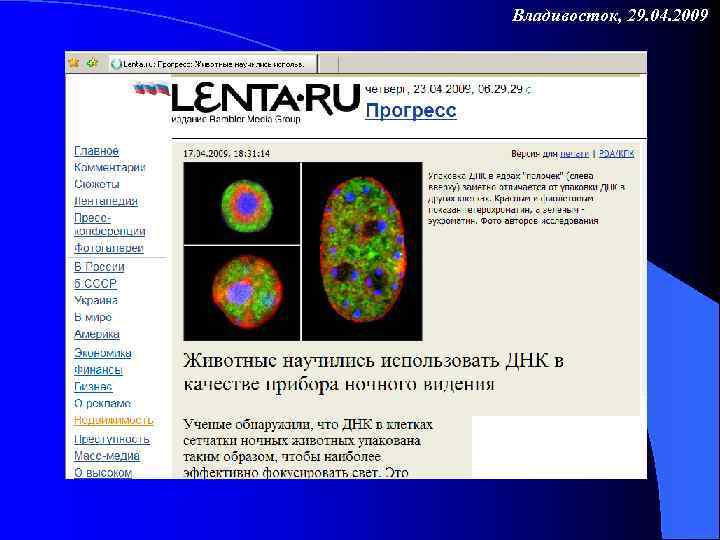Image resolution: width=720 pixels, height=540 pixels.
Task: Open the Лентапедия sidebar link
Action: click(106, 201)
